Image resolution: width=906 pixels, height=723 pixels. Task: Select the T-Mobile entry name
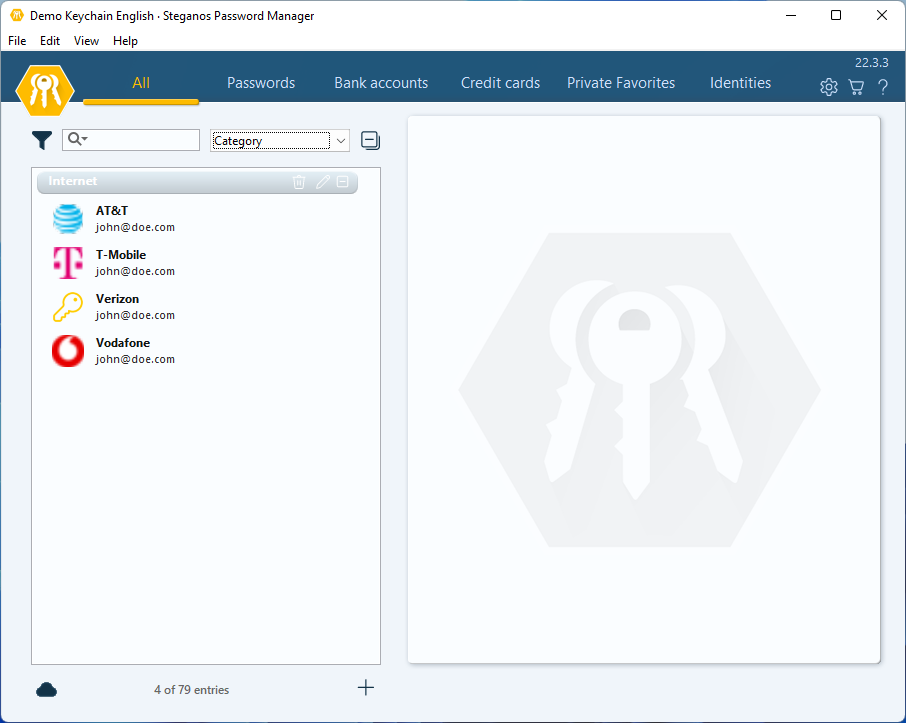121,255
